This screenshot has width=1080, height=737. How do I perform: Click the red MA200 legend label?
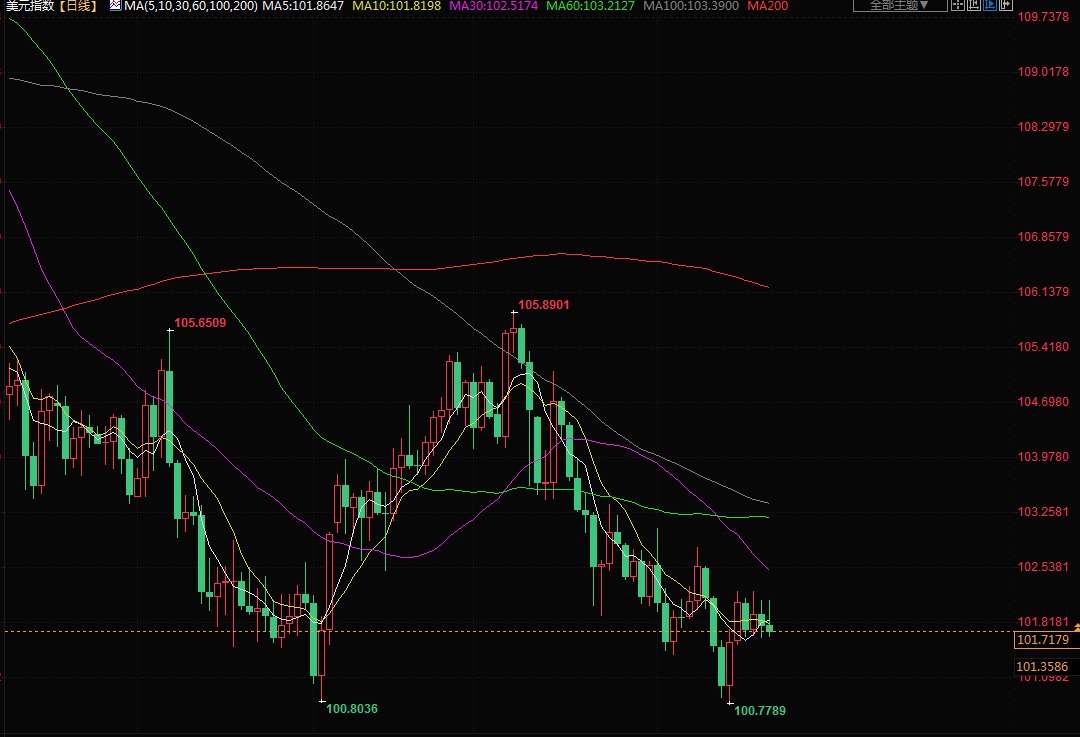(x=766, y=6)
